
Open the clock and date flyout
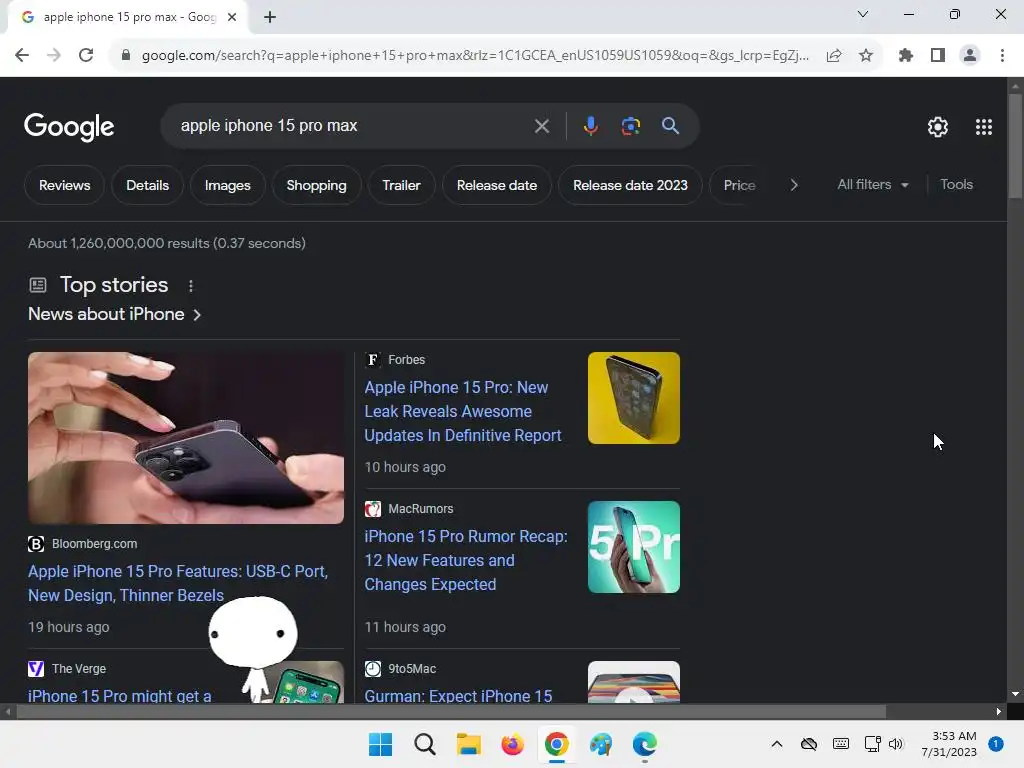click(949, 744)
